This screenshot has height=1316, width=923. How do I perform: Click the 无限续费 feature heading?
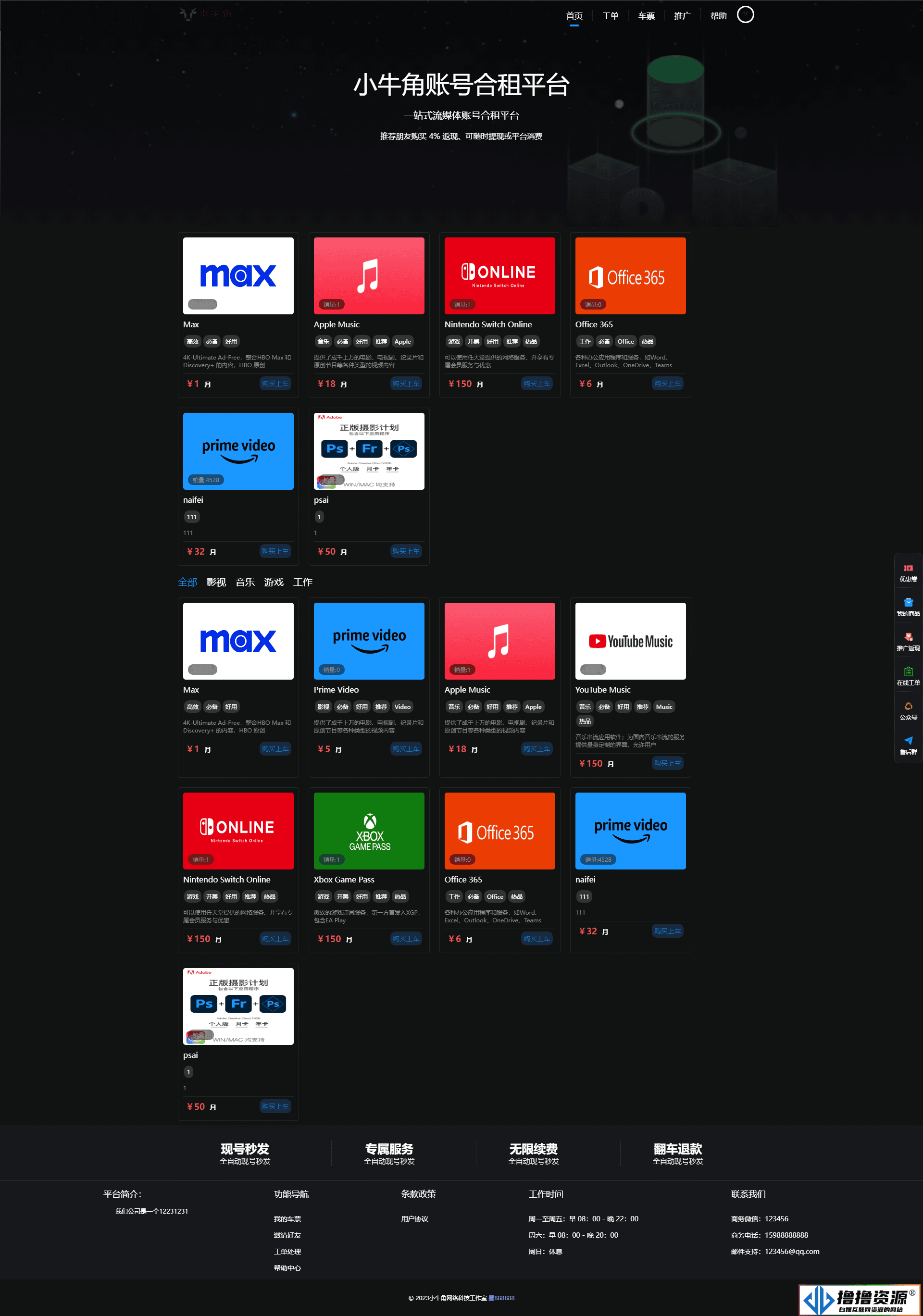(x=534, y=1149)
